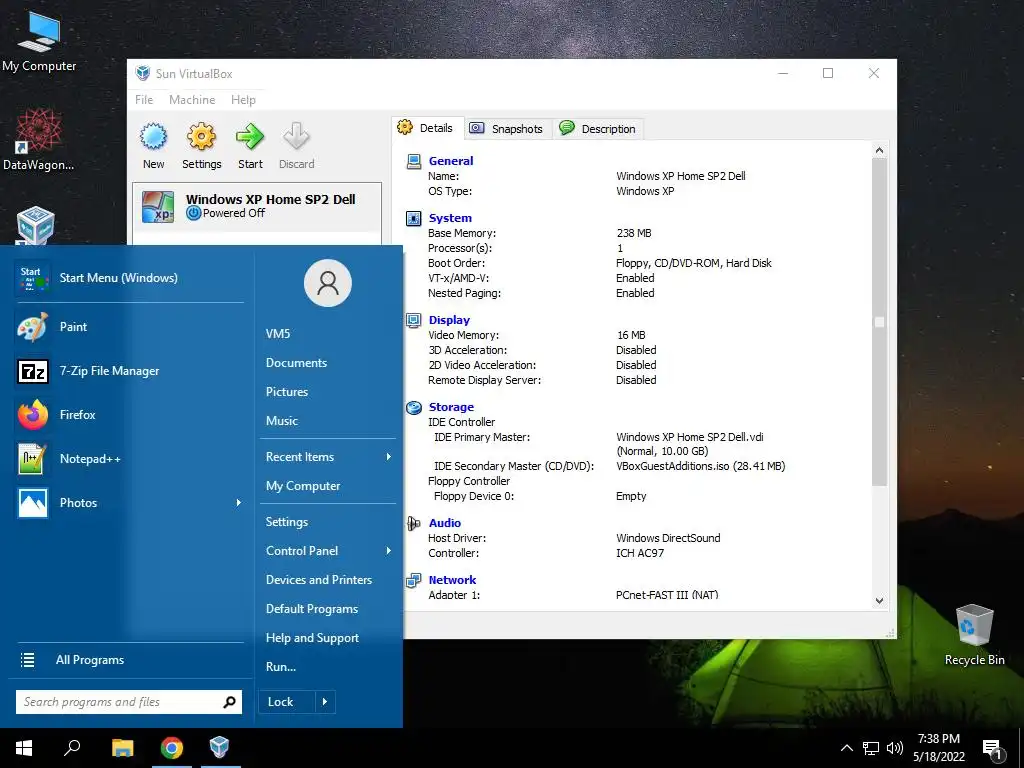Screen dimensions: 1024x768
Task: Click the Display section link
Action: [x=449, y=320]
